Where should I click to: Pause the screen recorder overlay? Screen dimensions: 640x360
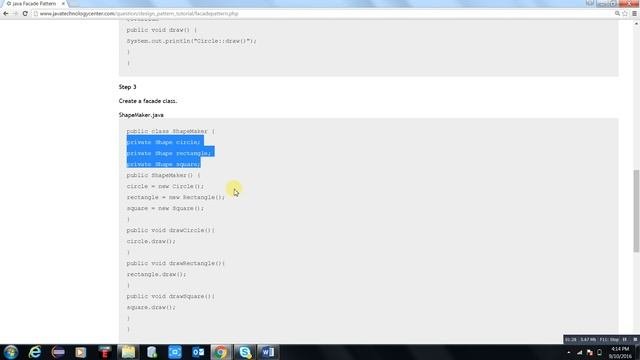tap(624, 339)
